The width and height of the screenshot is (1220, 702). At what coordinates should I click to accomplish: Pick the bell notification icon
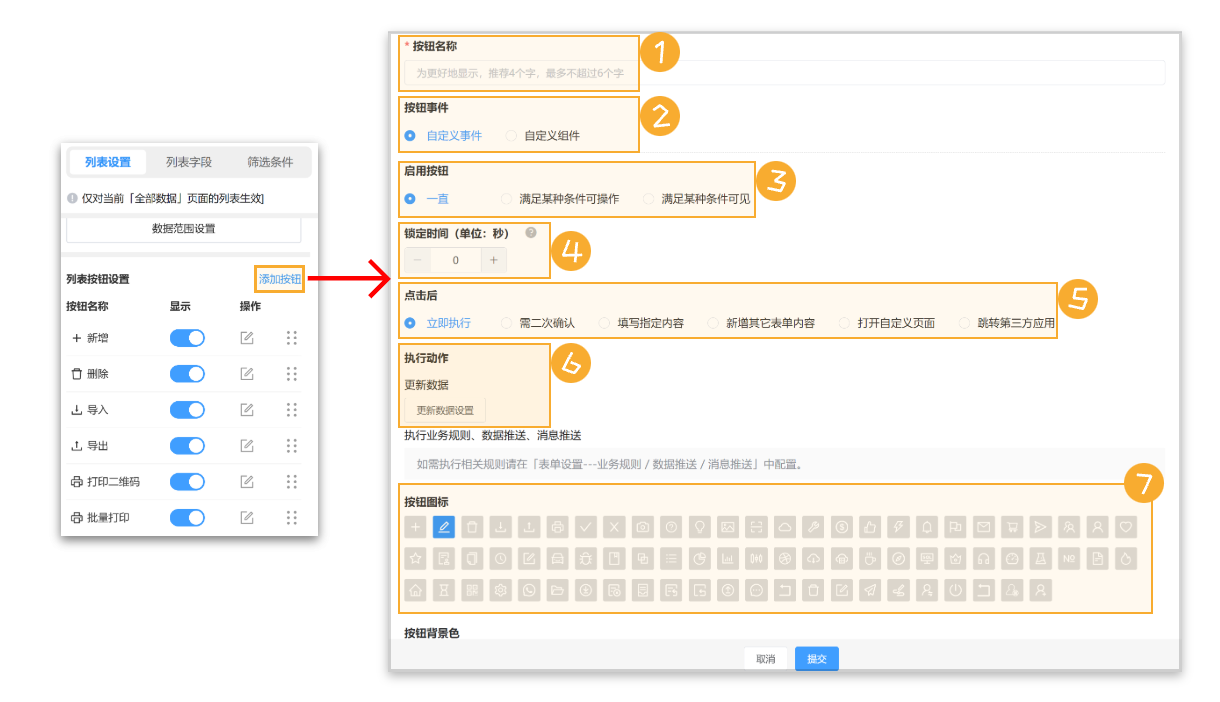coord(925,528)
